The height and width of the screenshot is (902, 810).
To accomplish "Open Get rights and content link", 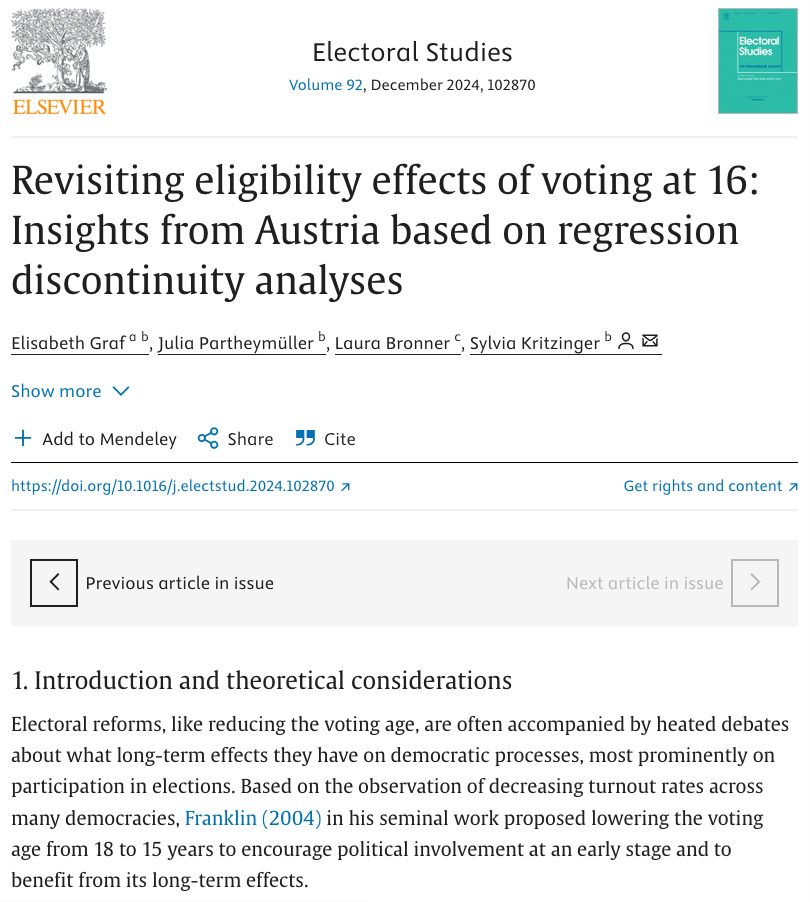I will [x=702, y=486].
